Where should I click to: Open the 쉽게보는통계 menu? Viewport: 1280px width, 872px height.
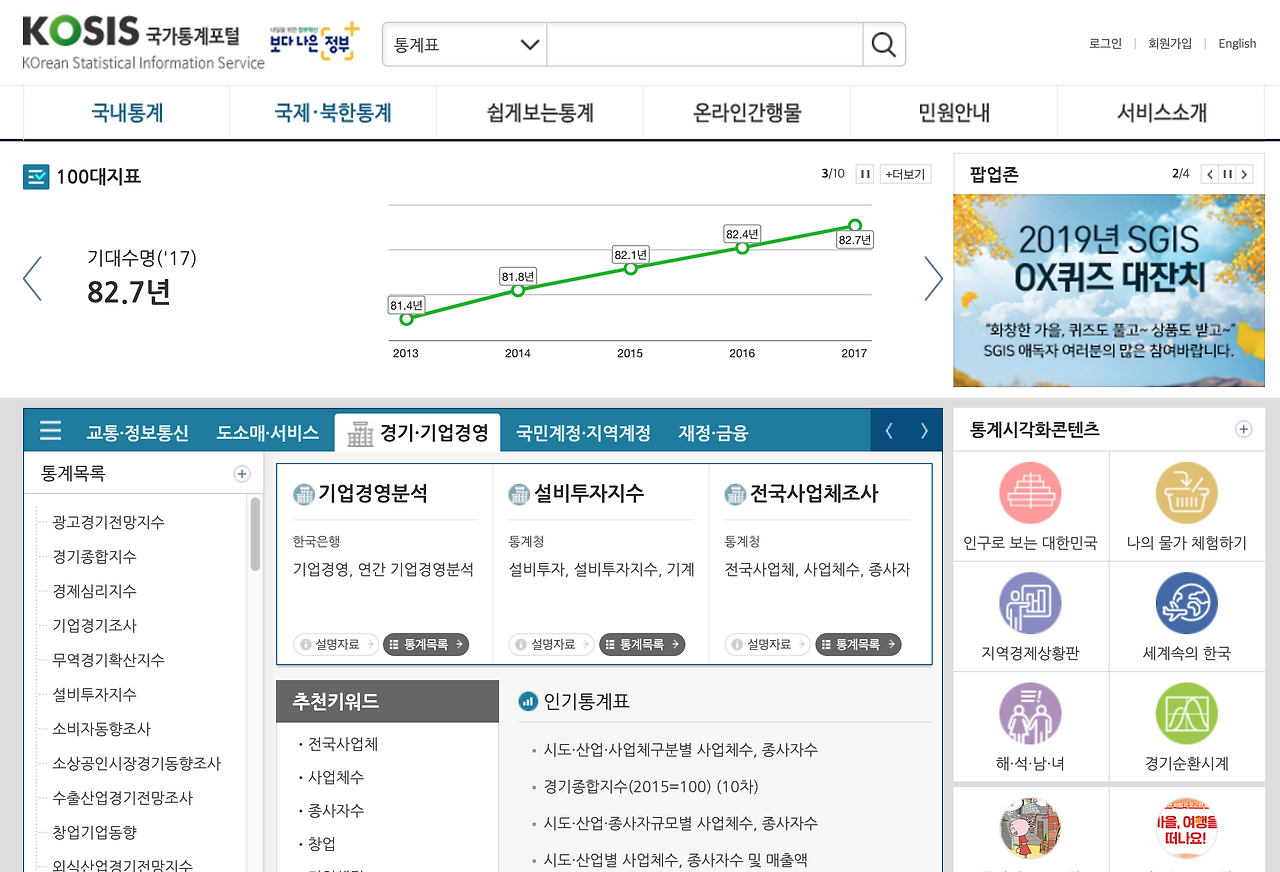(540, 113)
